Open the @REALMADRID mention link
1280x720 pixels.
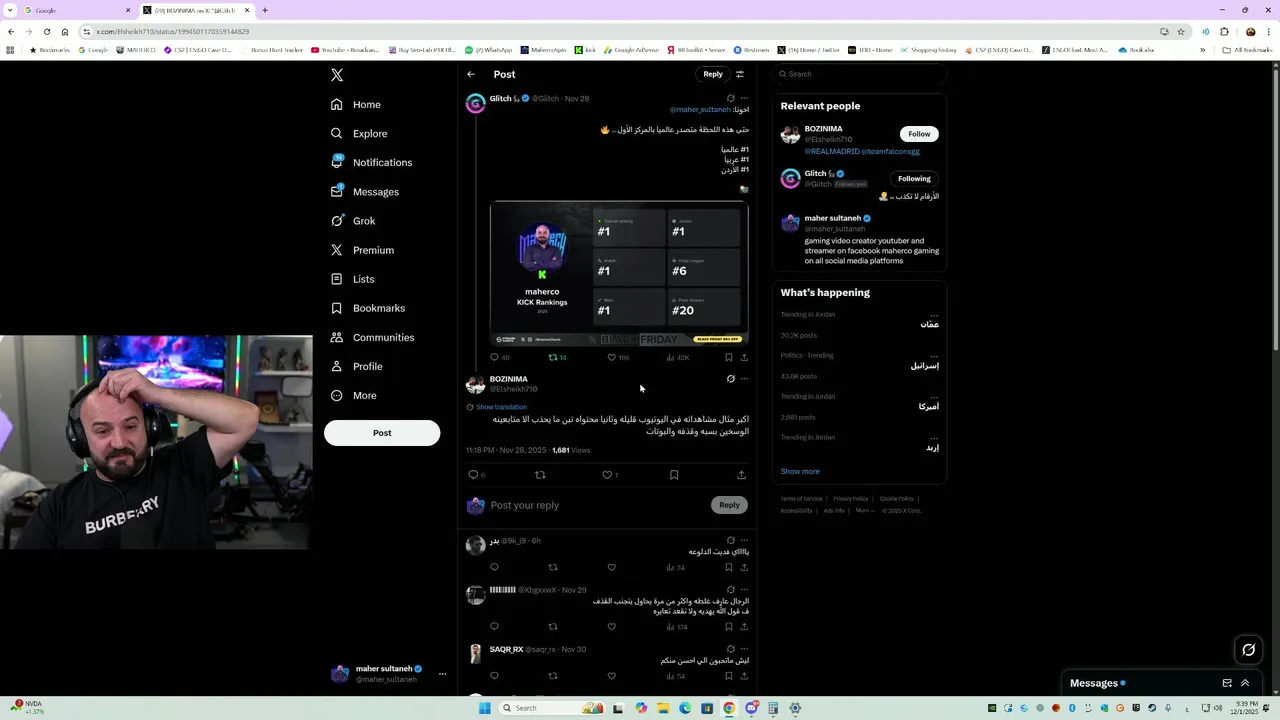click(832, 151)
